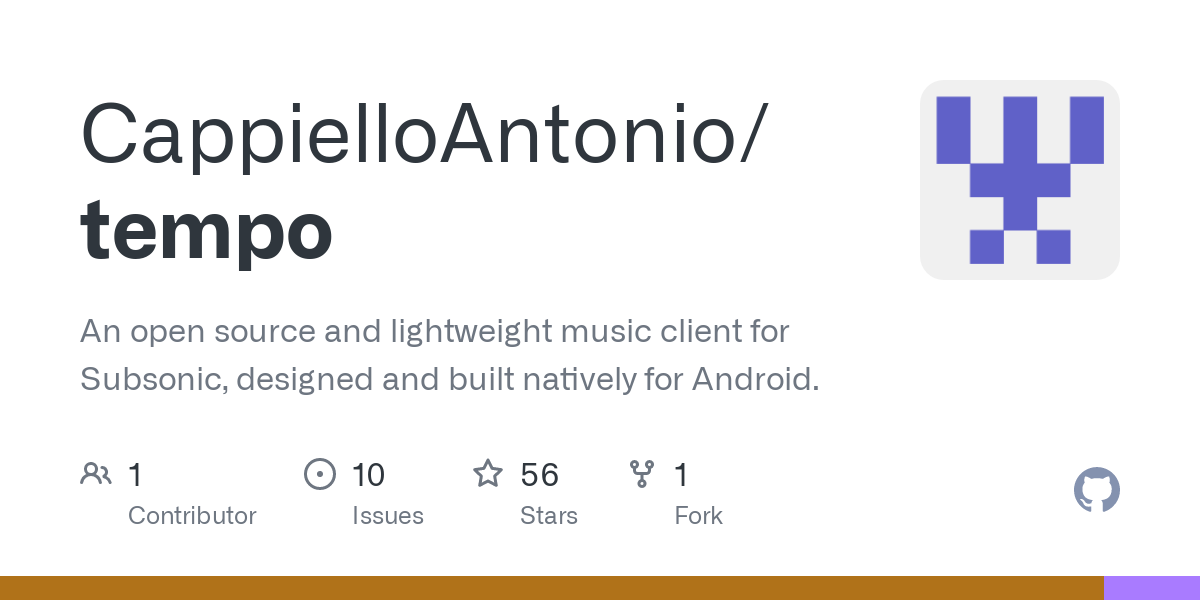Viewport: 1200px width, 600px height.
Task: Click the Issues label
Action: 387,516
